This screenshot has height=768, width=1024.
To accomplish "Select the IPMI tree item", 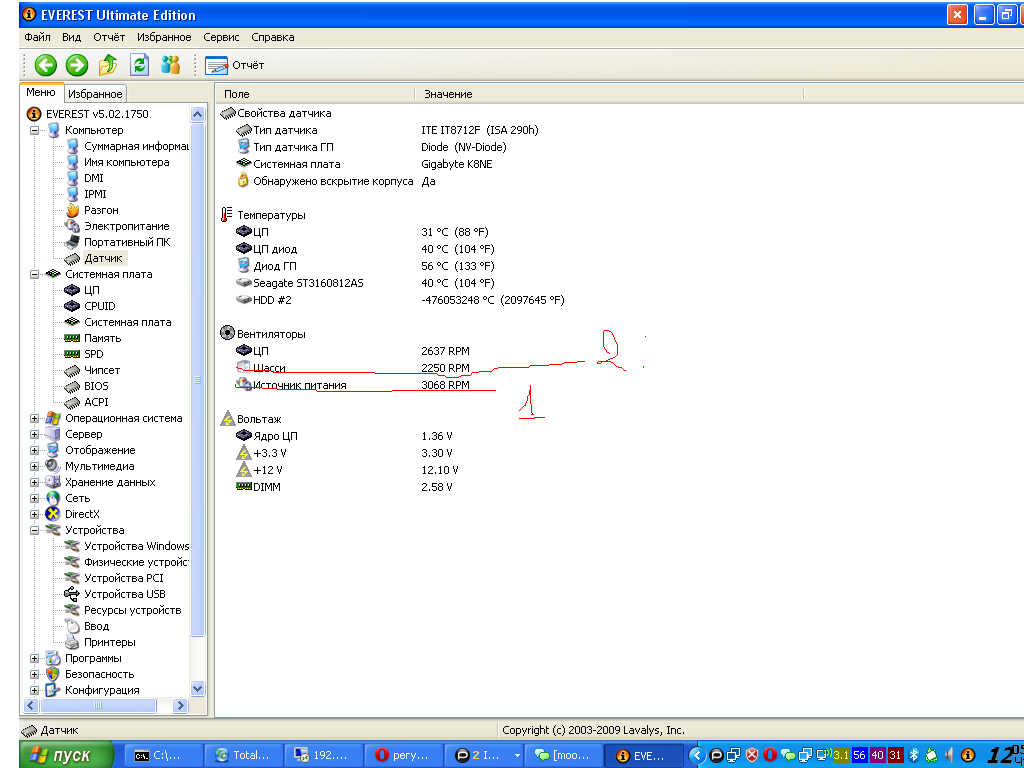I will pos(95,194).
